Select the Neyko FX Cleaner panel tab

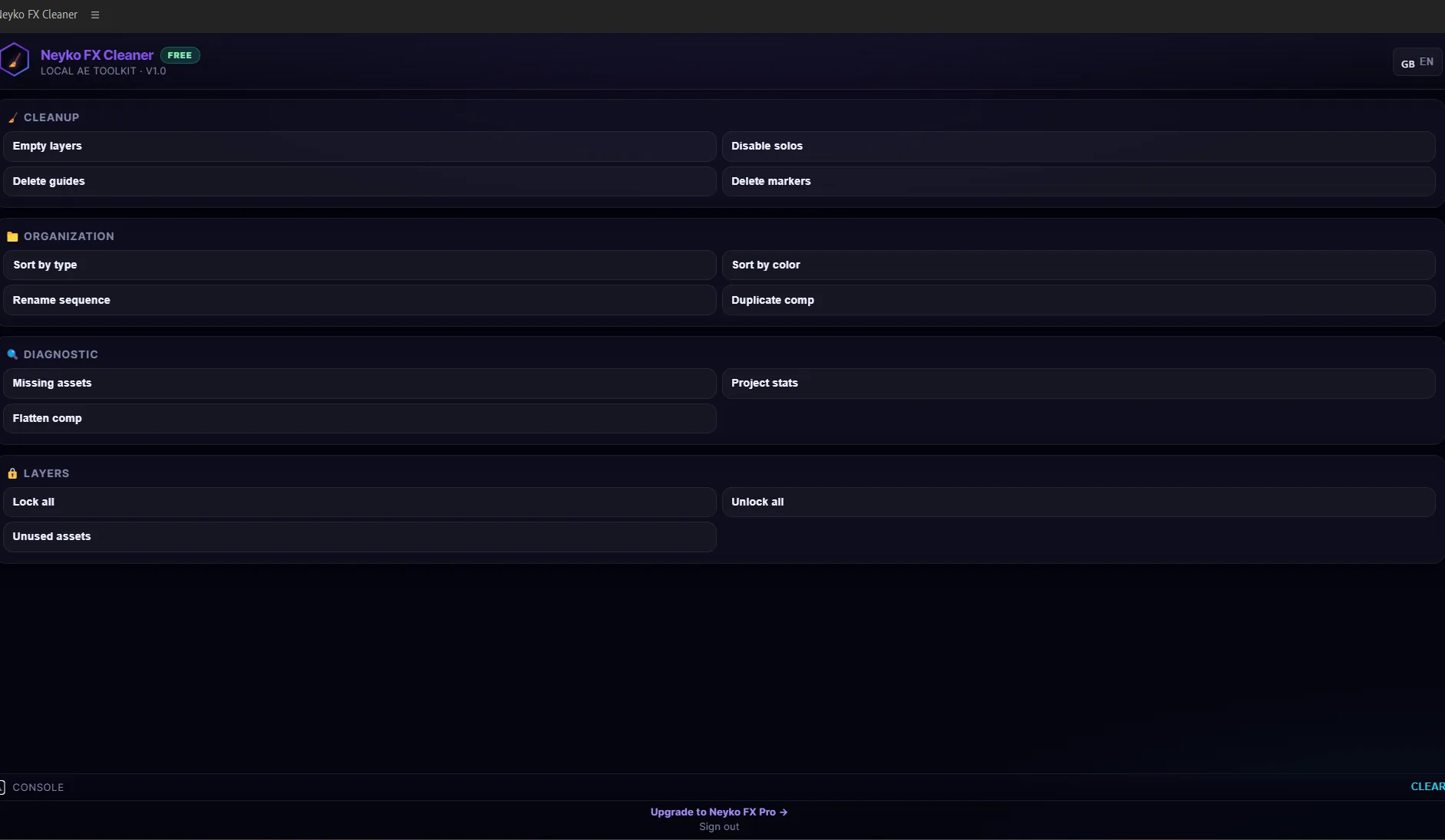(38, 15)
